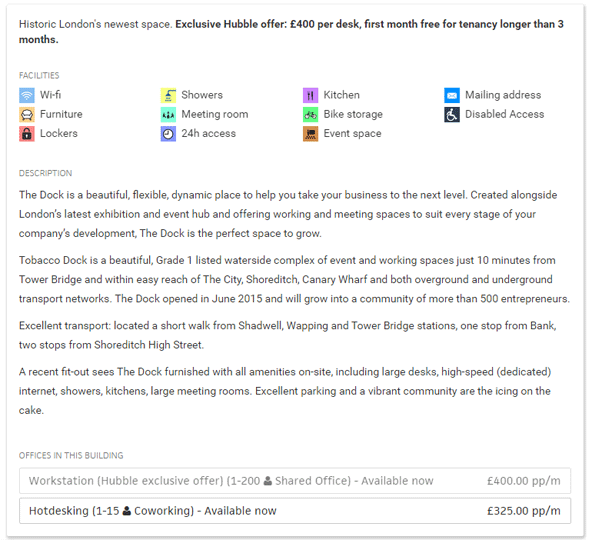
Task: Click the 24h access clock icon
Action: (168, 134)
